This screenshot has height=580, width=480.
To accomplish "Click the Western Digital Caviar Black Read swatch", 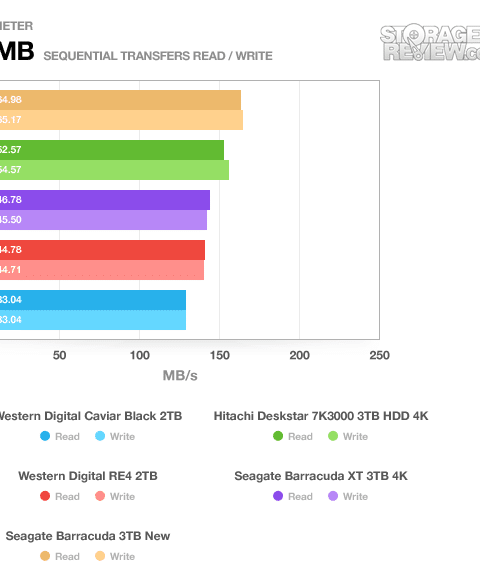I will click(45, 436).
